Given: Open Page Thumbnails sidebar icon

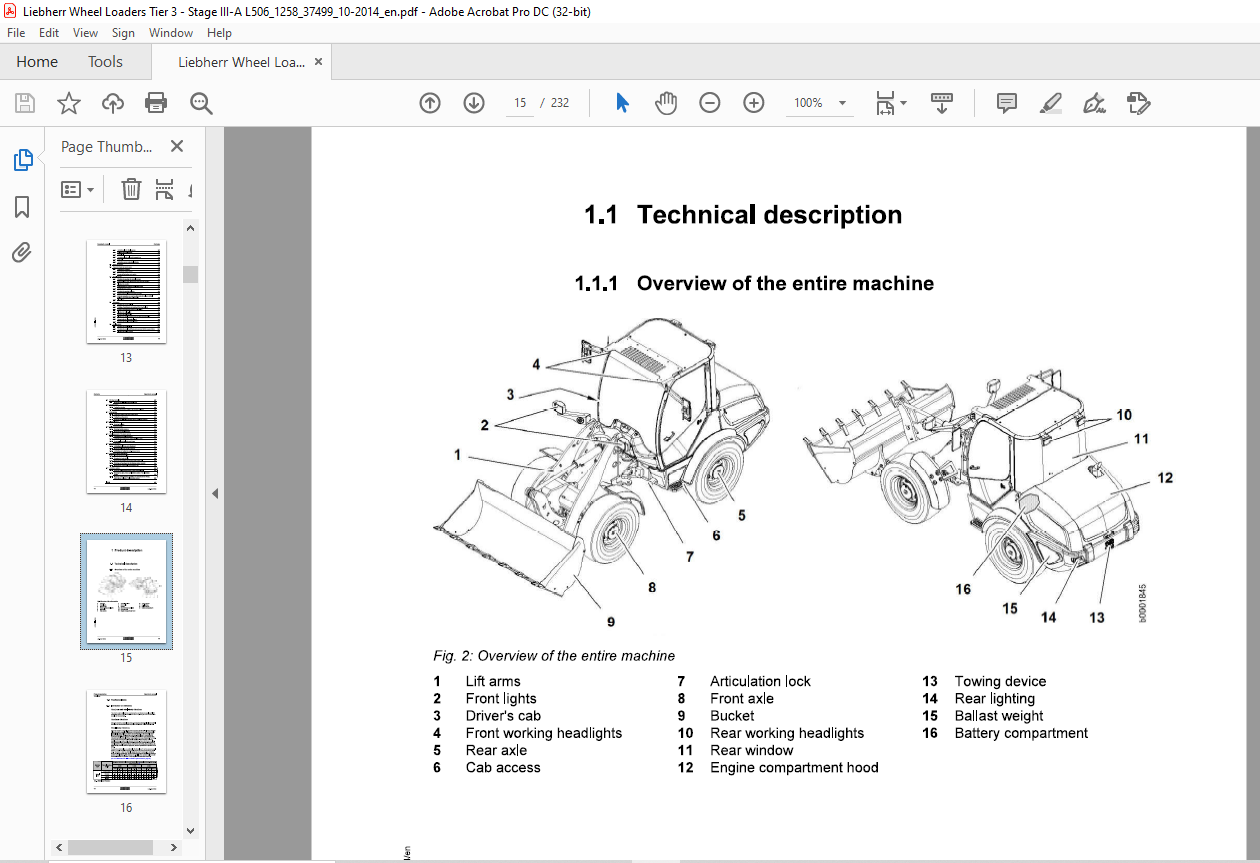Looking at the screenshot, I should click(x=22, y=160).
